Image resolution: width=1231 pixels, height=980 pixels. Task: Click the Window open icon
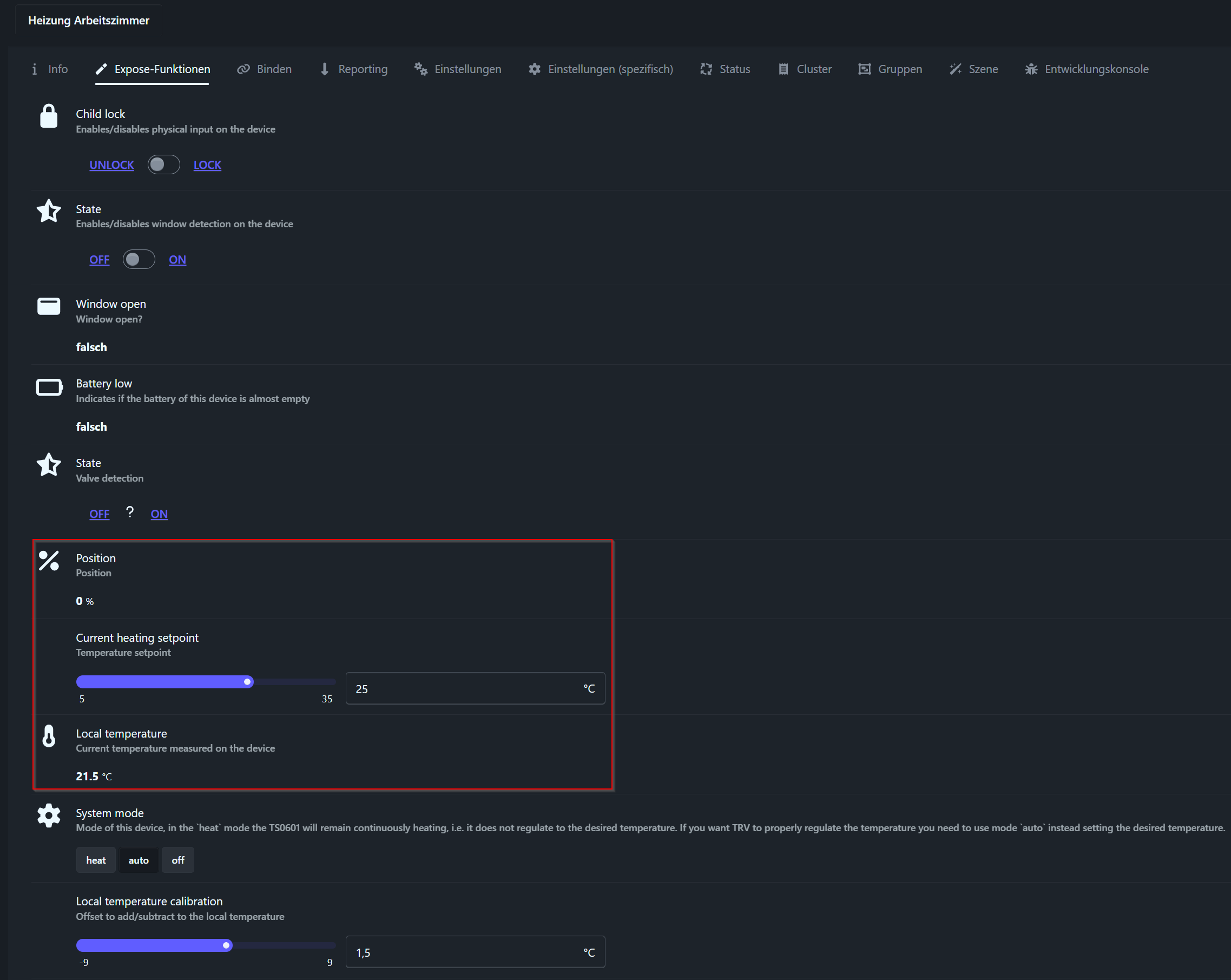point(49,306)
